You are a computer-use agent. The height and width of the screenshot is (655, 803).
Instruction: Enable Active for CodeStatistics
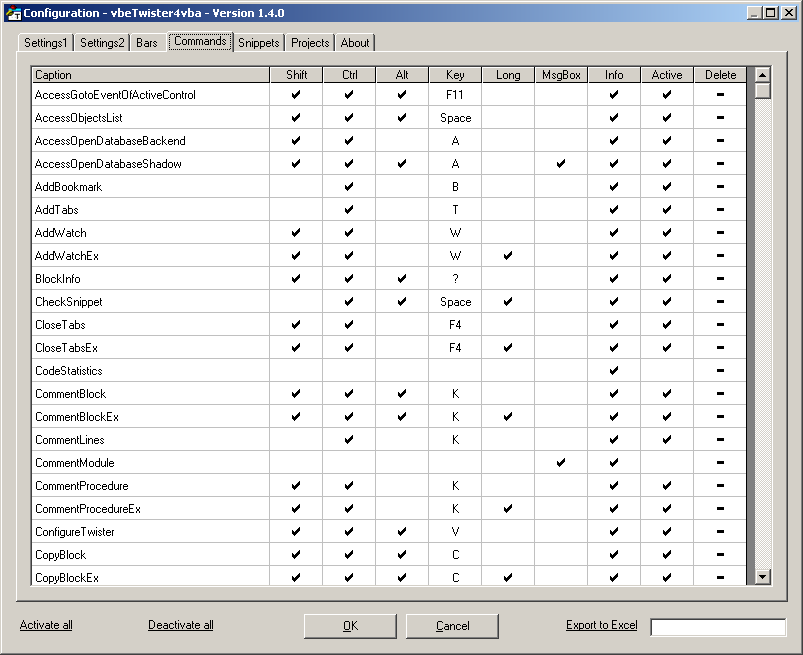[x=667, y=370]
